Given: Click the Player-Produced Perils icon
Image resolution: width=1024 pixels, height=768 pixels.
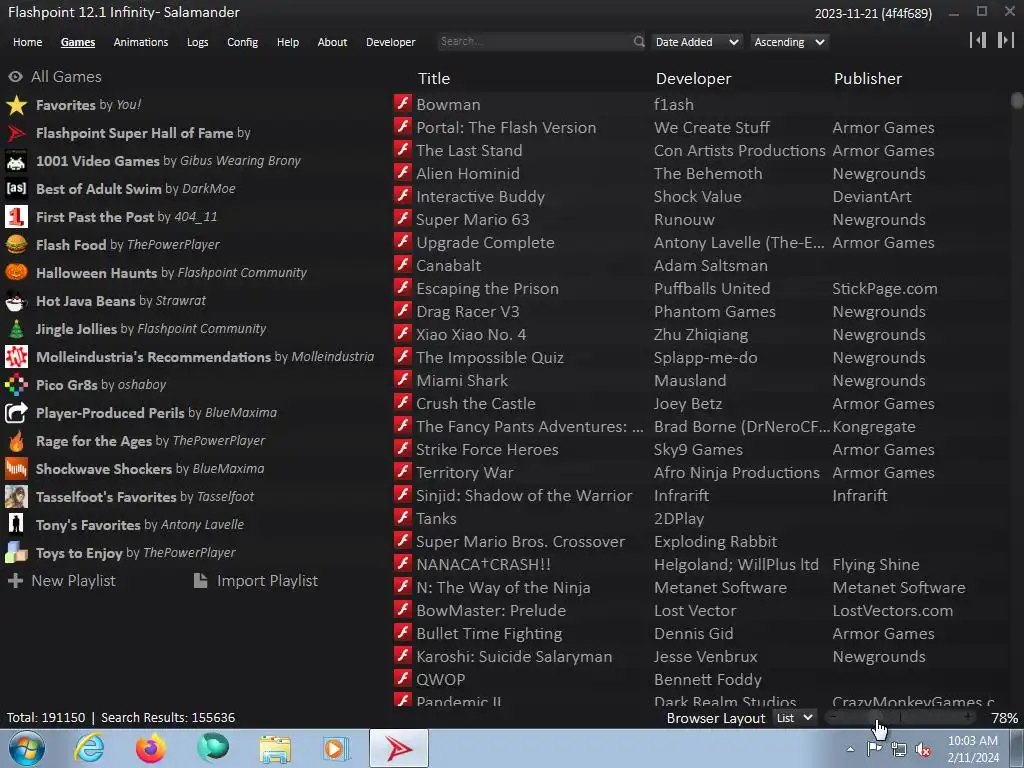Looking at the screenshot, I should (x=16, y=413).
